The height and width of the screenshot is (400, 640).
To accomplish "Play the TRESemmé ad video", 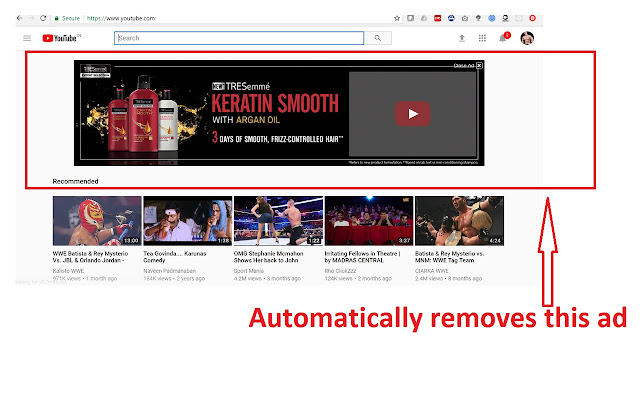I will [412, 114].
